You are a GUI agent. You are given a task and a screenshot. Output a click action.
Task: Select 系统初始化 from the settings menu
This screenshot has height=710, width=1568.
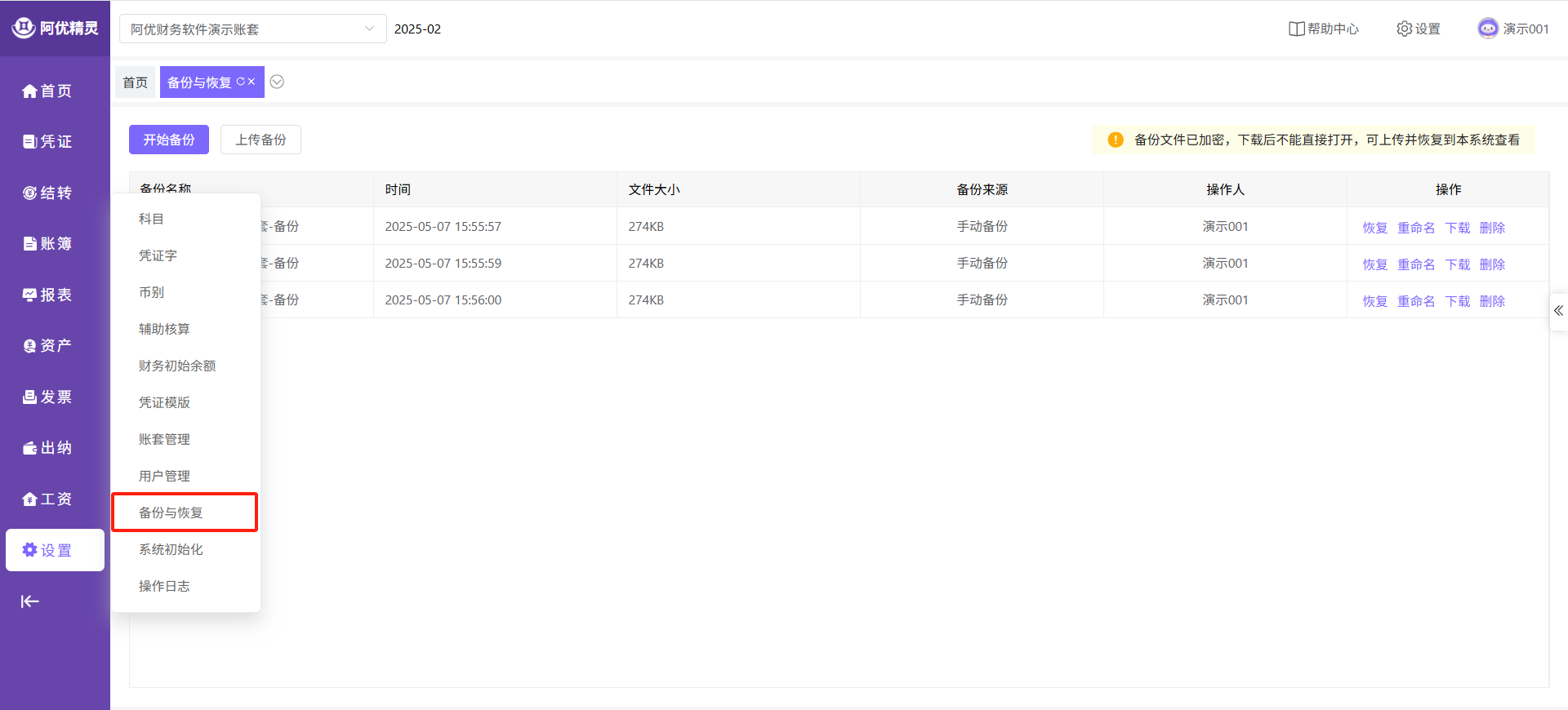(x=171, y=549)
